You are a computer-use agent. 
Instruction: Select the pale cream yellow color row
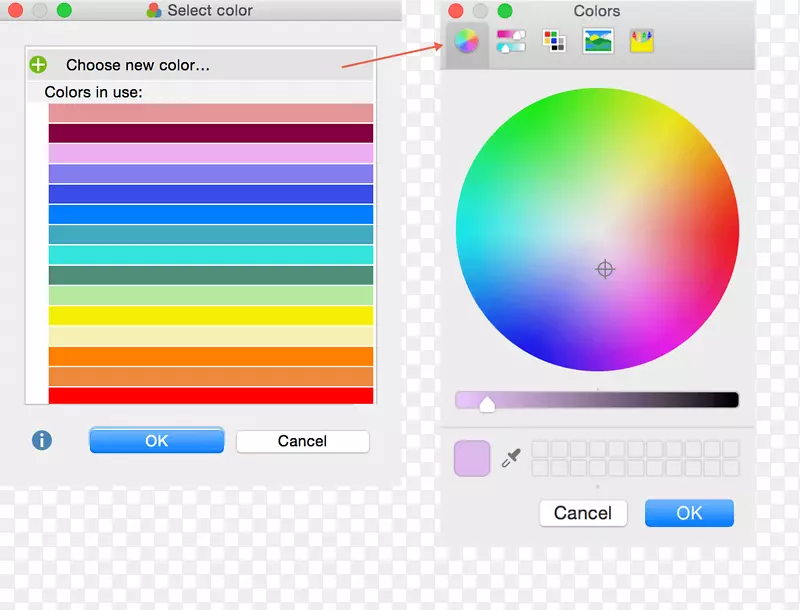(x=211, y=336)
